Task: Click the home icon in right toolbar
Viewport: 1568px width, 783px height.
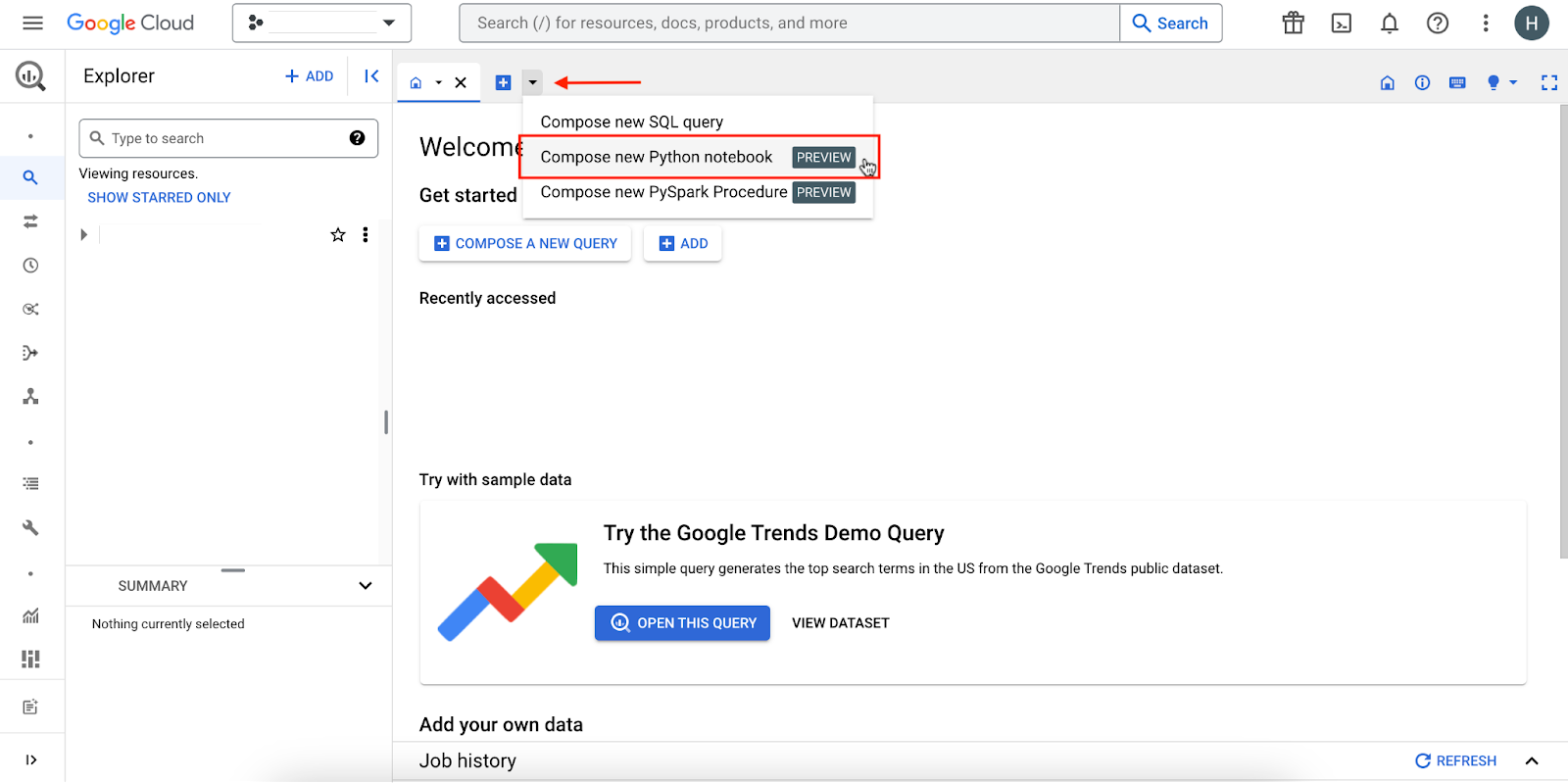Action: 1388,82
